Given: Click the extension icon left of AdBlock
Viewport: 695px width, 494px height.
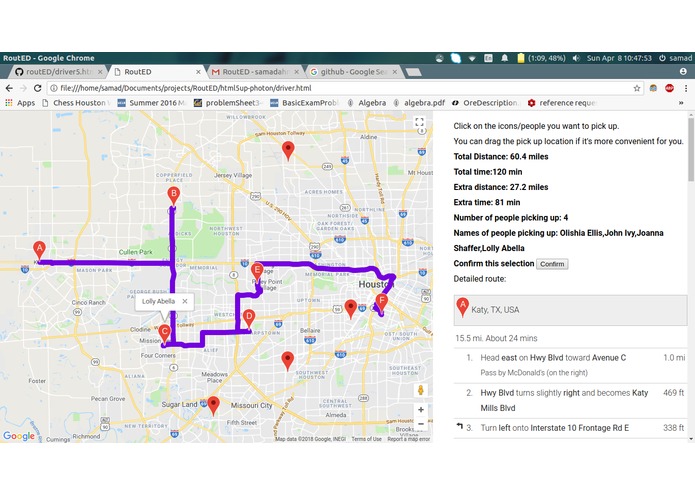Looking at the screenshot, I should (x=653, y=88).
